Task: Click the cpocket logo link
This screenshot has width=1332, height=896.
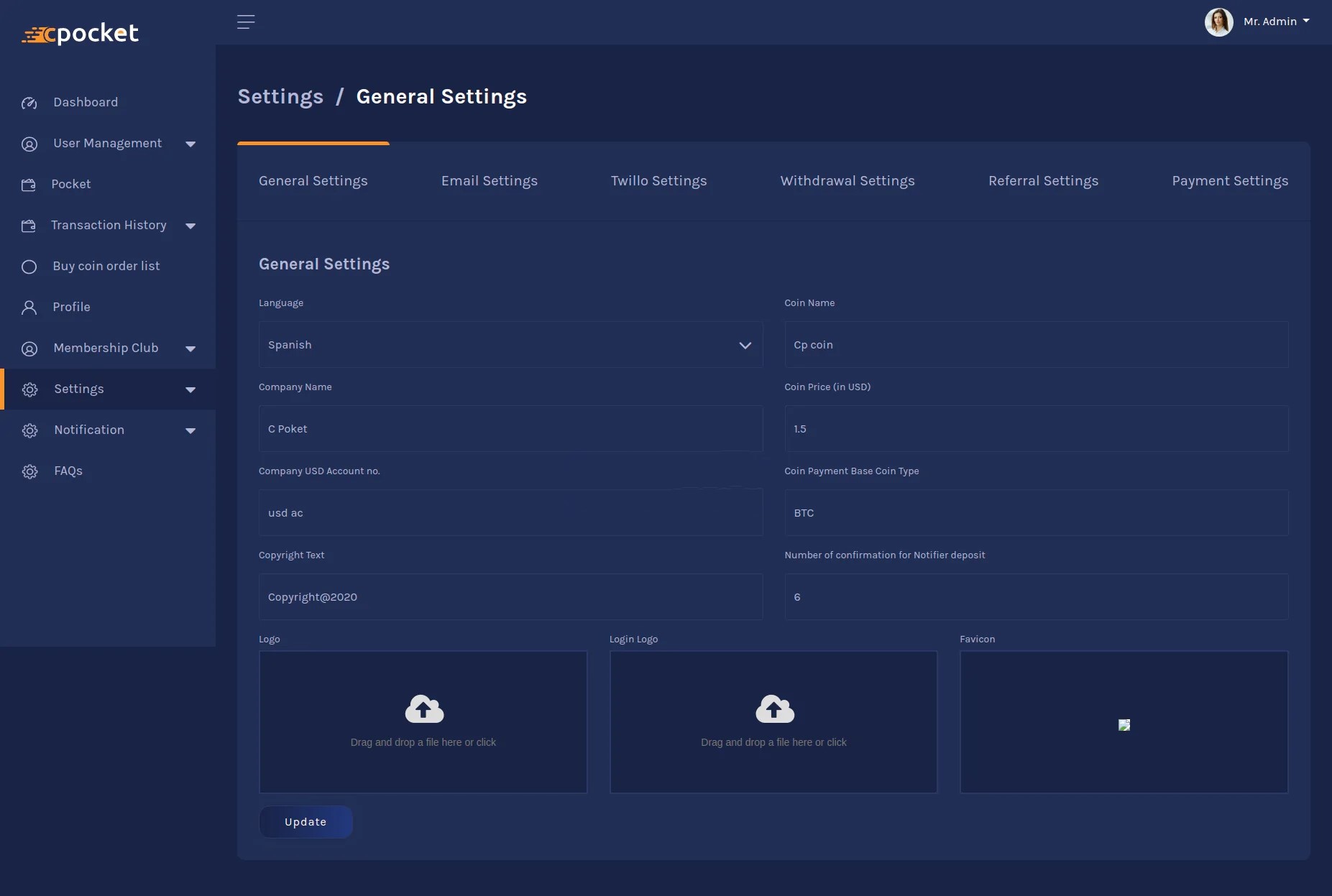Action: pyautogui.click(x=81, y=34)
